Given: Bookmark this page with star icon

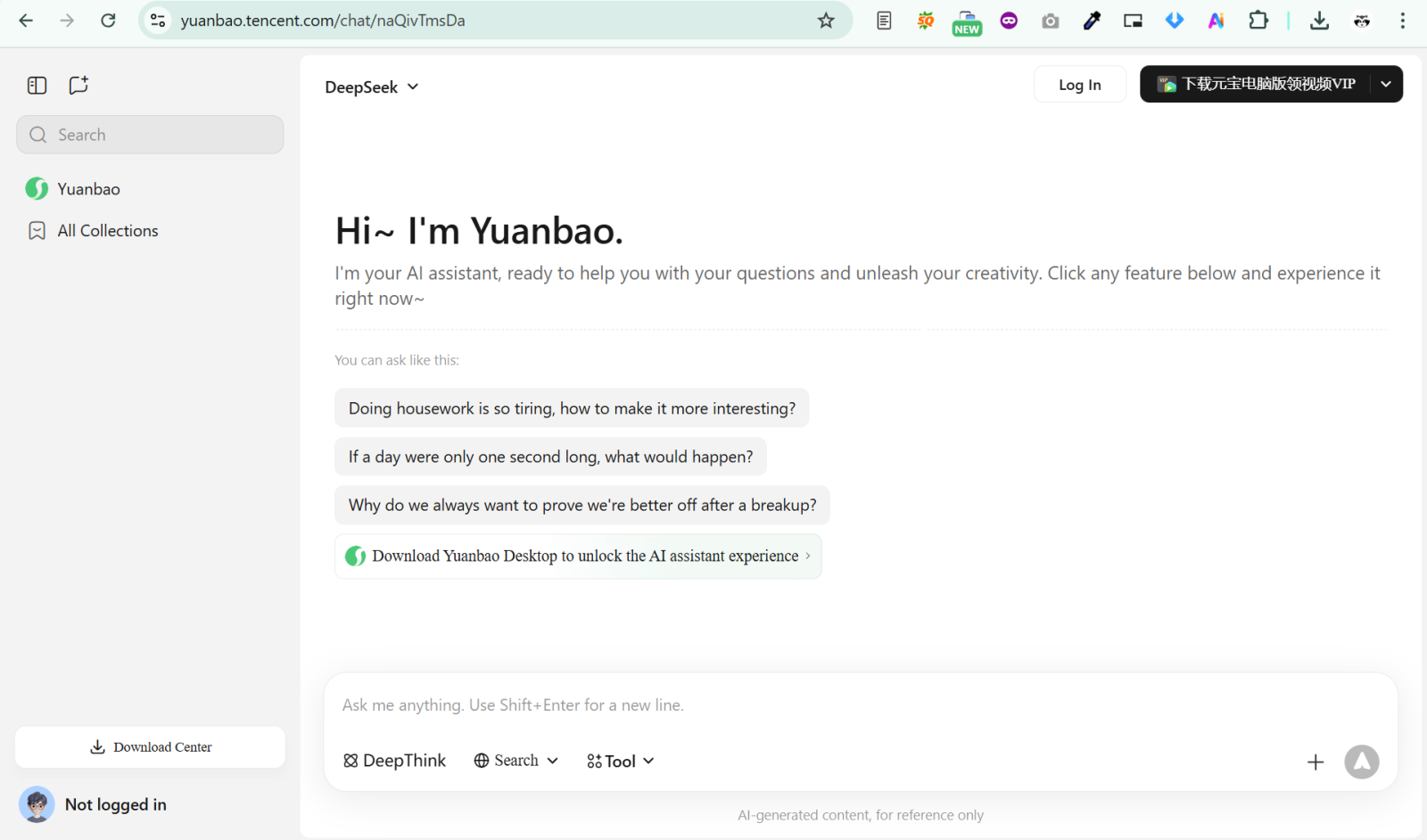Looking at the screenshot, I should pos(826,21).
